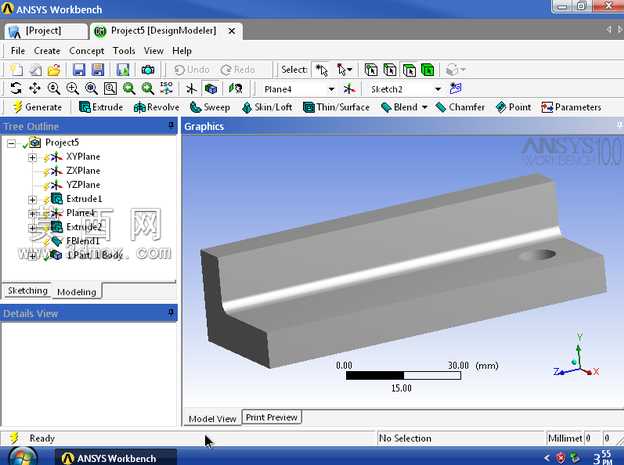Select the Pan view tool

point(35,88)
